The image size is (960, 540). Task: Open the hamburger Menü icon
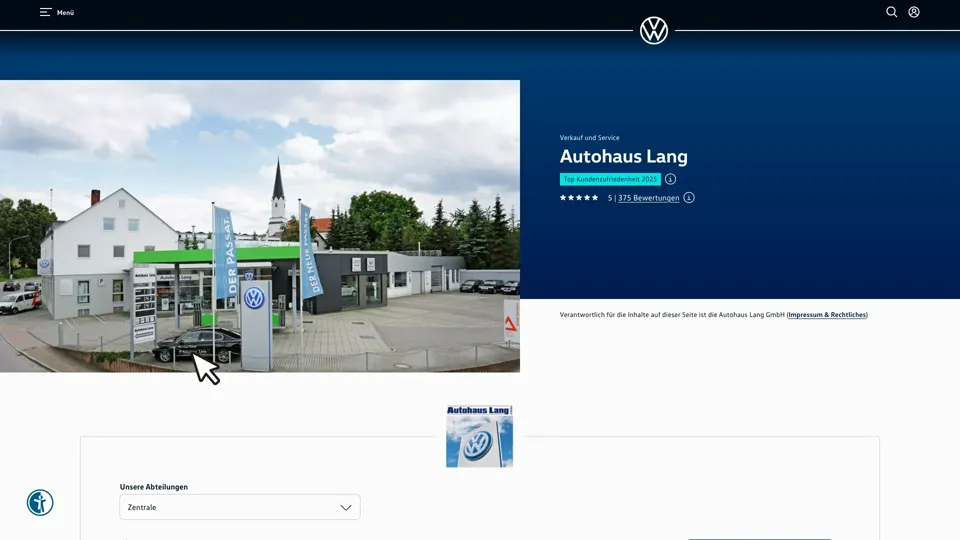(45, 12)
